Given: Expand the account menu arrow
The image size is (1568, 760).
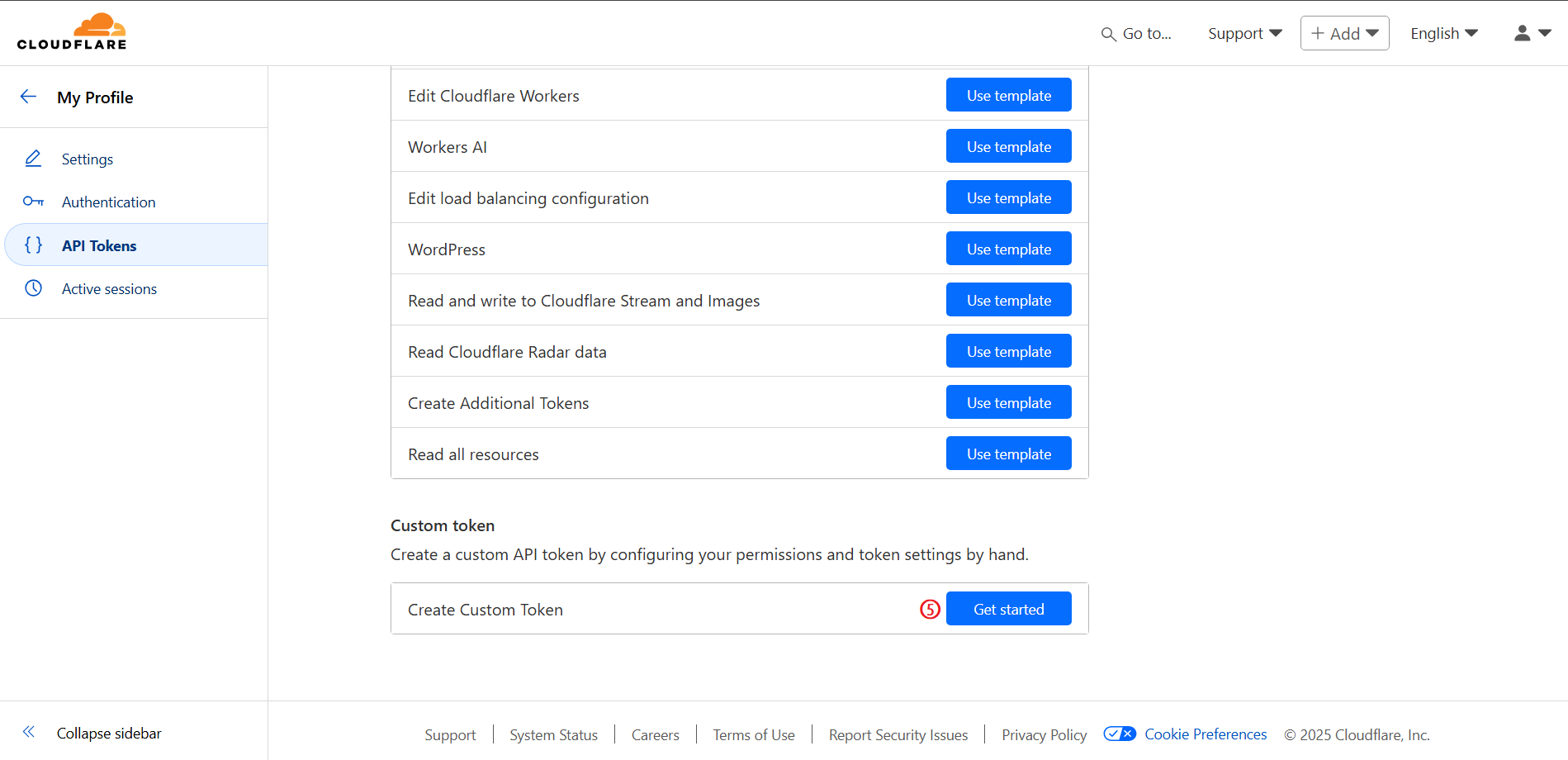Looking at the screenshot, I should click(1545, 33).
